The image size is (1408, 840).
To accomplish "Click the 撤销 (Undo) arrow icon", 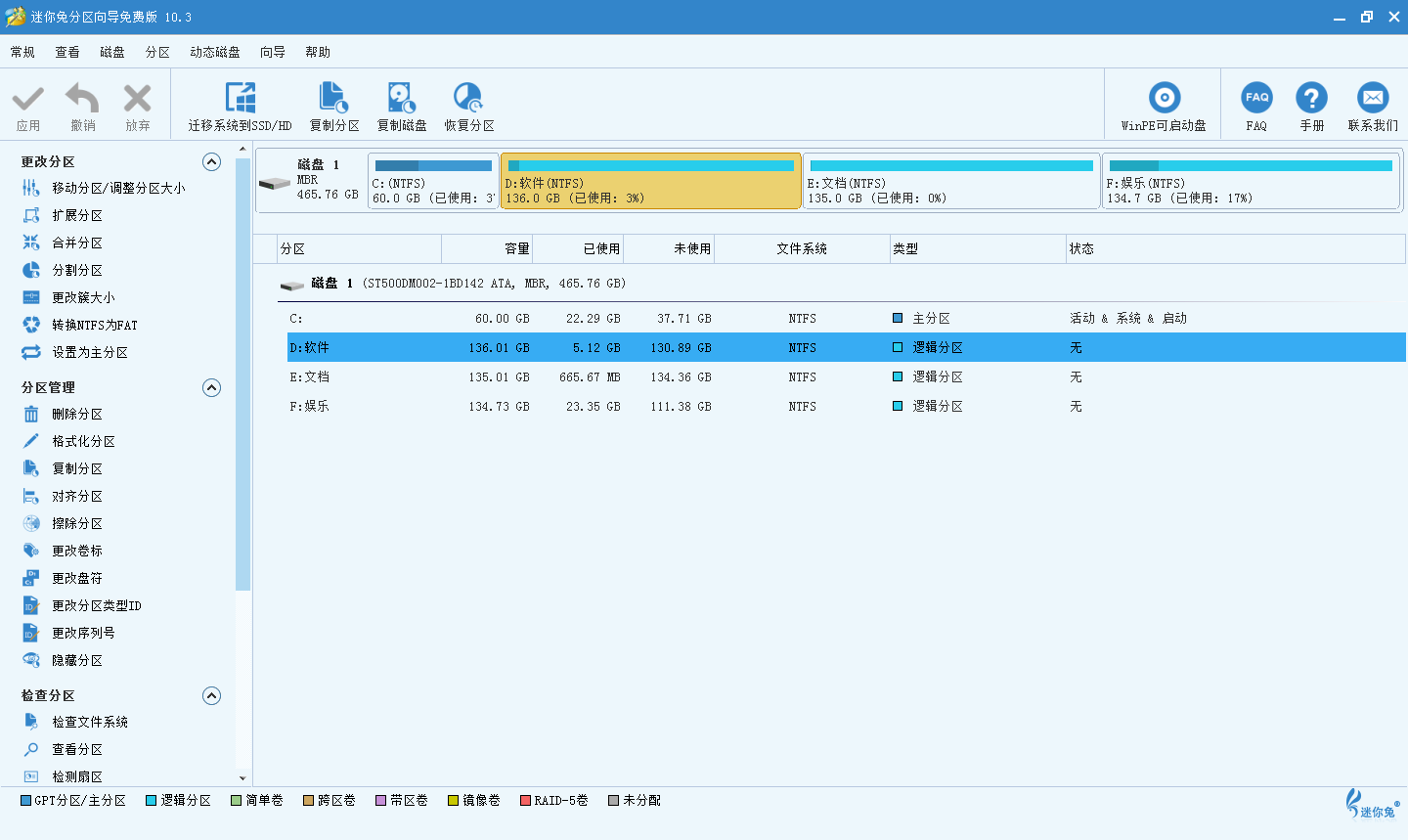I will (82, 99).
